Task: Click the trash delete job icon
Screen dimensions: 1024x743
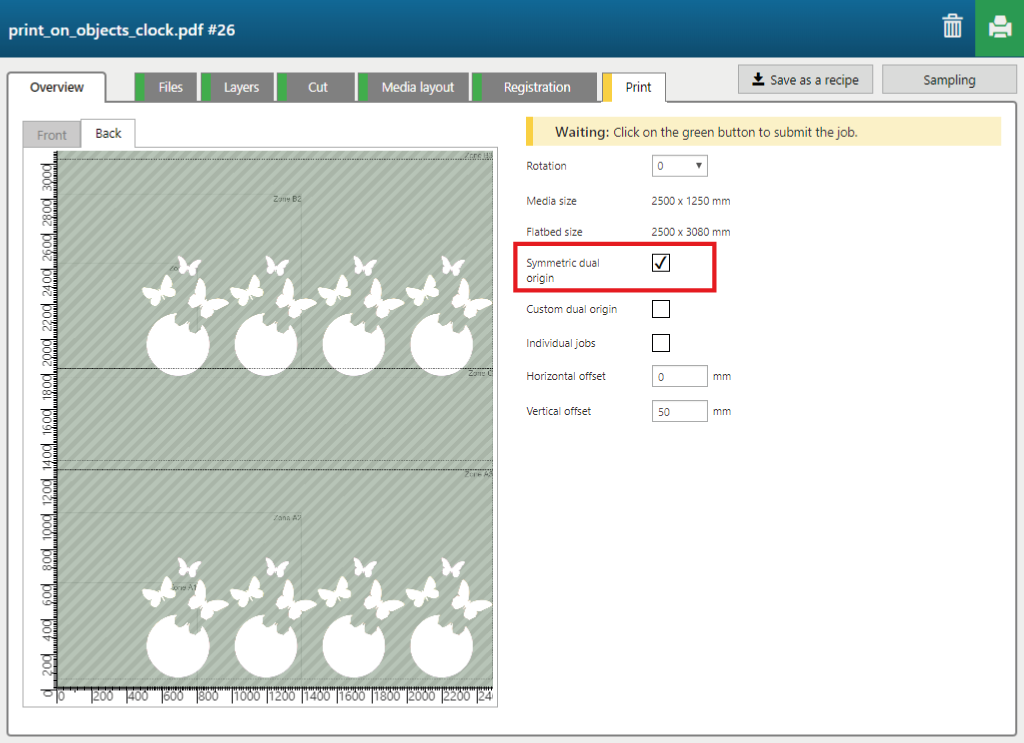Action: tap(952, 27)
